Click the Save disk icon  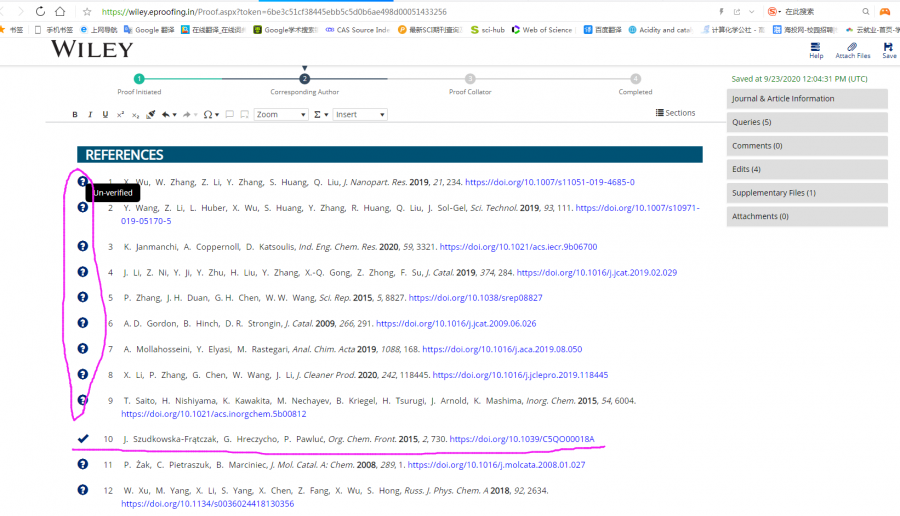click(x=888, y=49)
